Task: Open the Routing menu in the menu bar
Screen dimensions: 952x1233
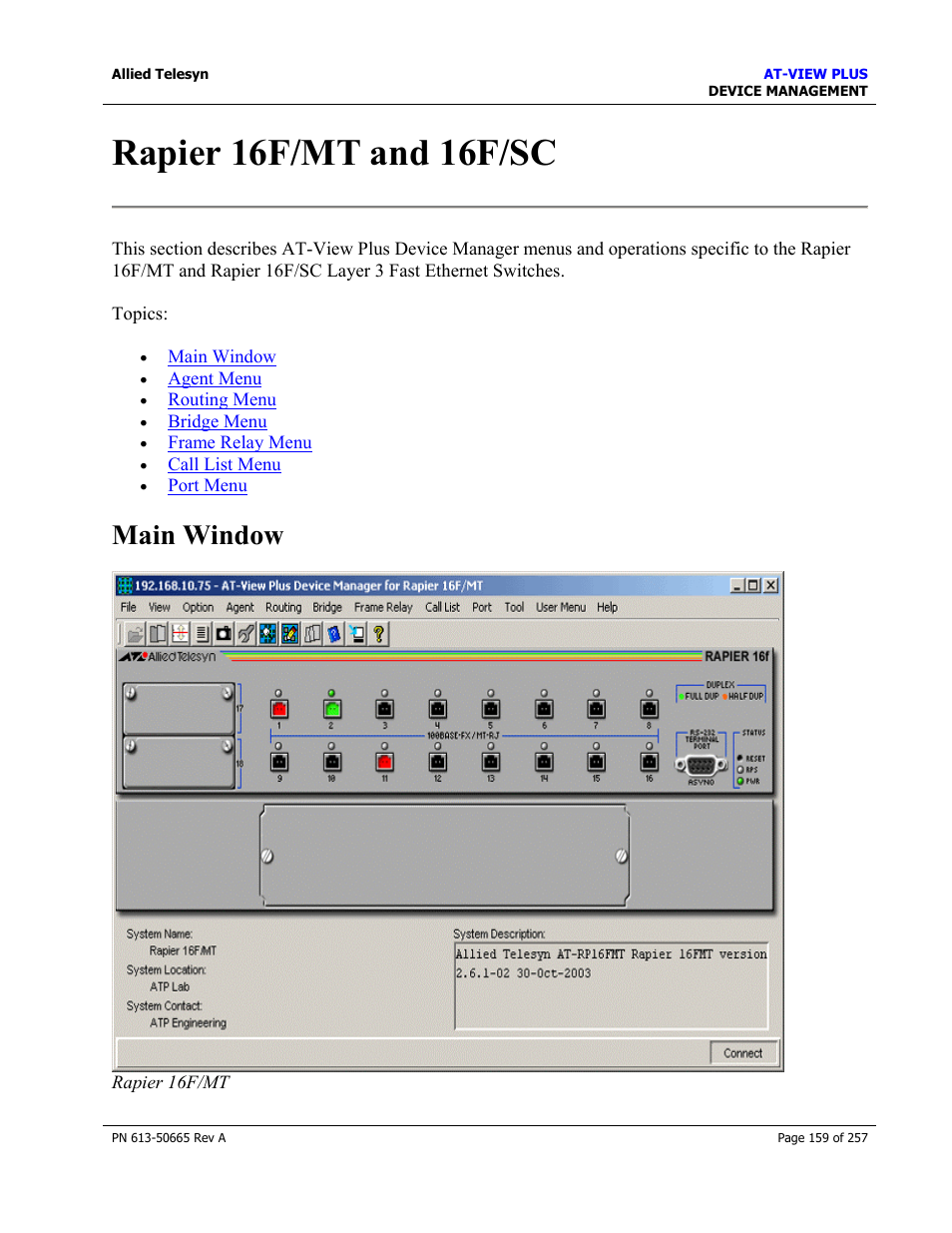Action: (283, 607)
